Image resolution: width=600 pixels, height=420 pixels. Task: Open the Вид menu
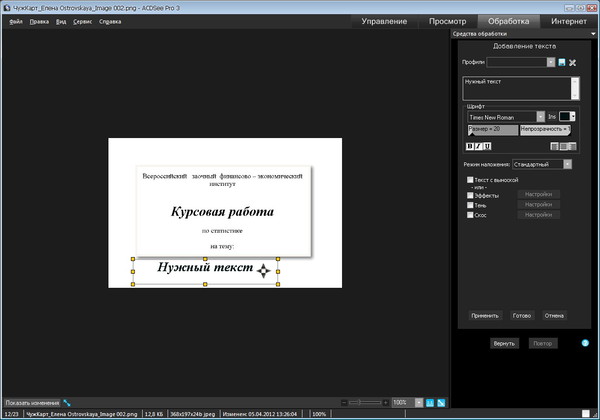tap(61, 22)
